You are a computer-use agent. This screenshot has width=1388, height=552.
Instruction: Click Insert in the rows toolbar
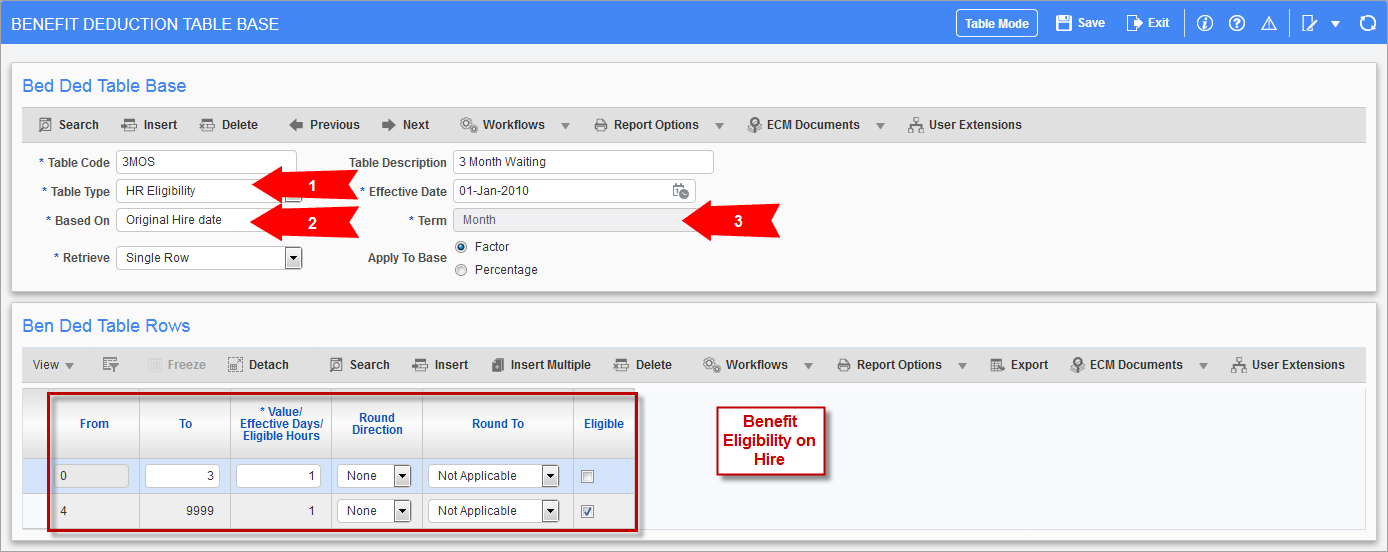tap(440, 365)
